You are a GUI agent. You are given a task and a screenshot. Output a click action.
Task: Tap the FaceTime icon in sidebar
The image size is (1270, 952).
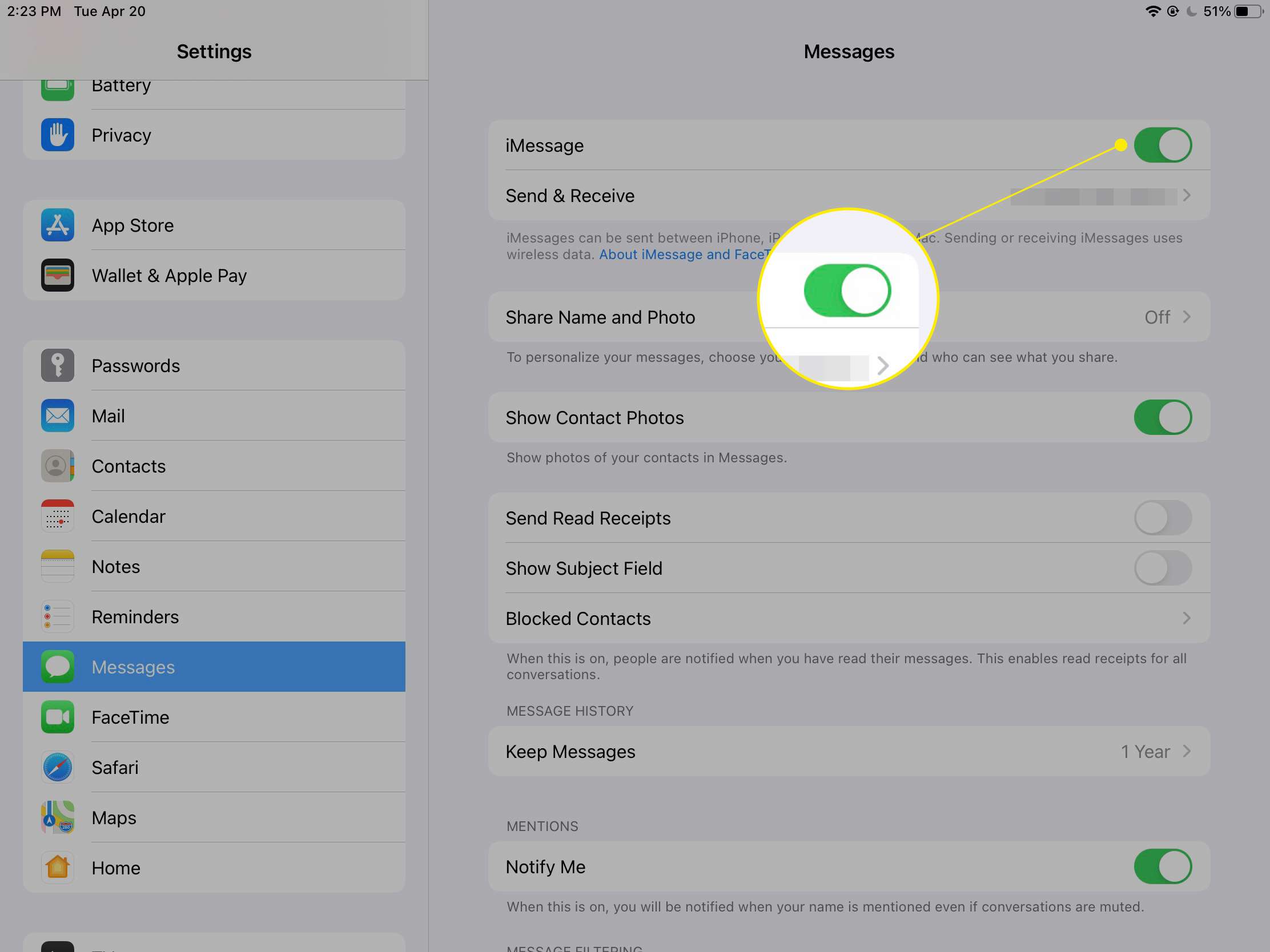pyautogui.click(x=57, y=717)
